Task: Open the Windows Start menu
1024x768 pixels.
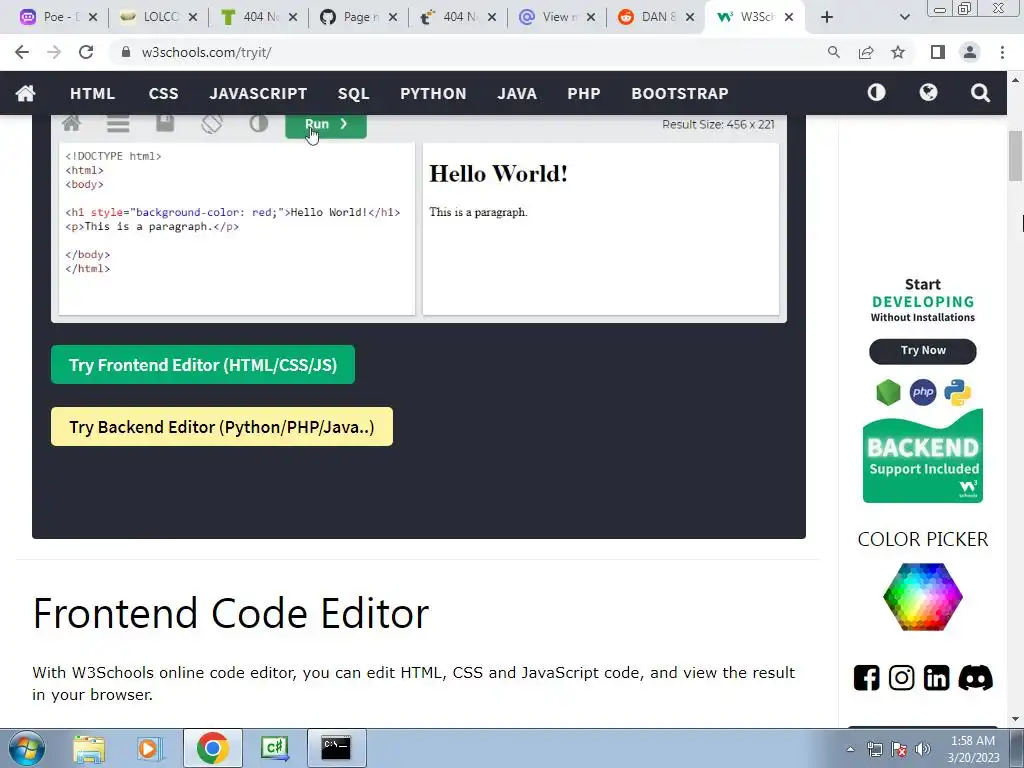Action: (27, 748)
